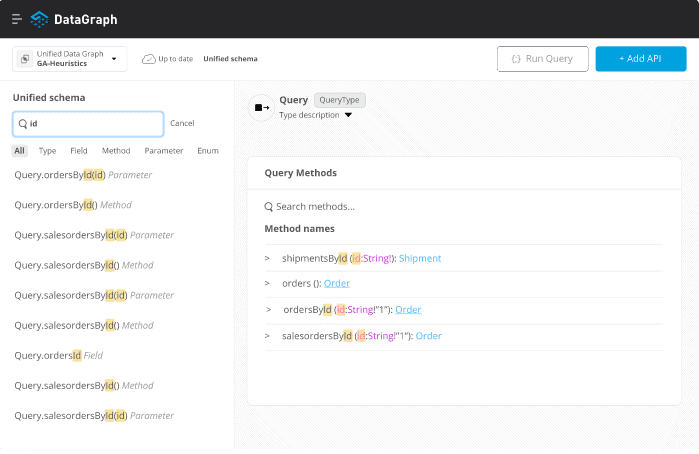699x454 pixels.
Task: Expand the Type description arrow
Action: (348, 115)
